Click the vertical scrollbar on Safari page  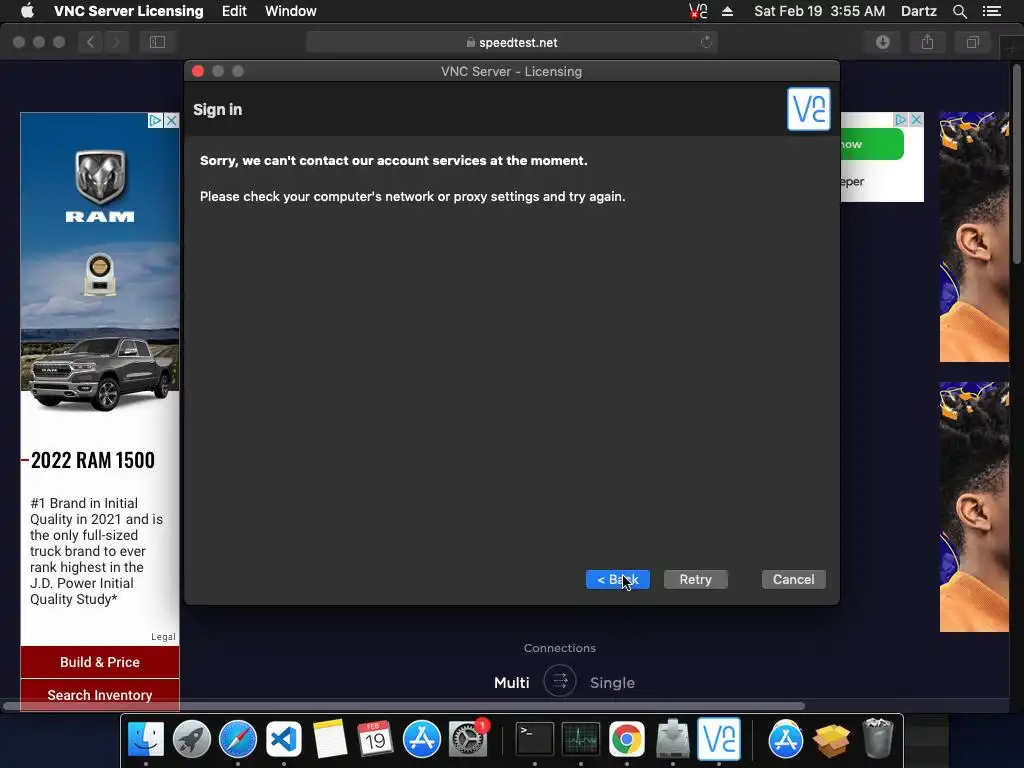point(1017,163)
